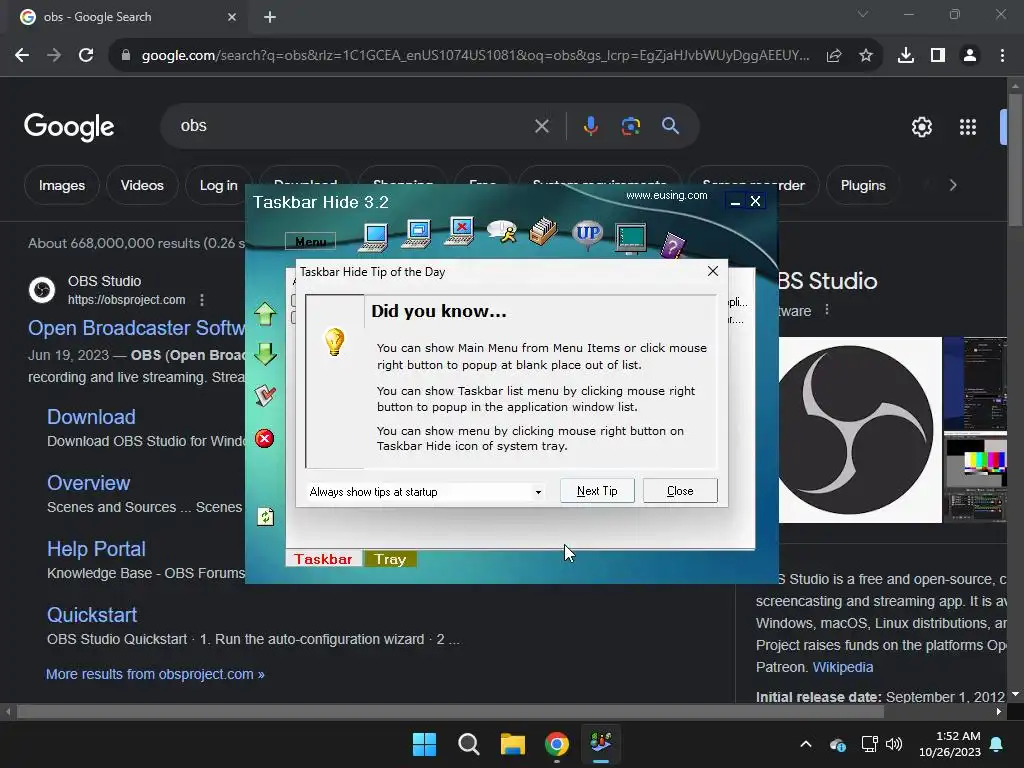Click the large OBS logo thumbnail

pyautogui.click(x=860, y=430)
